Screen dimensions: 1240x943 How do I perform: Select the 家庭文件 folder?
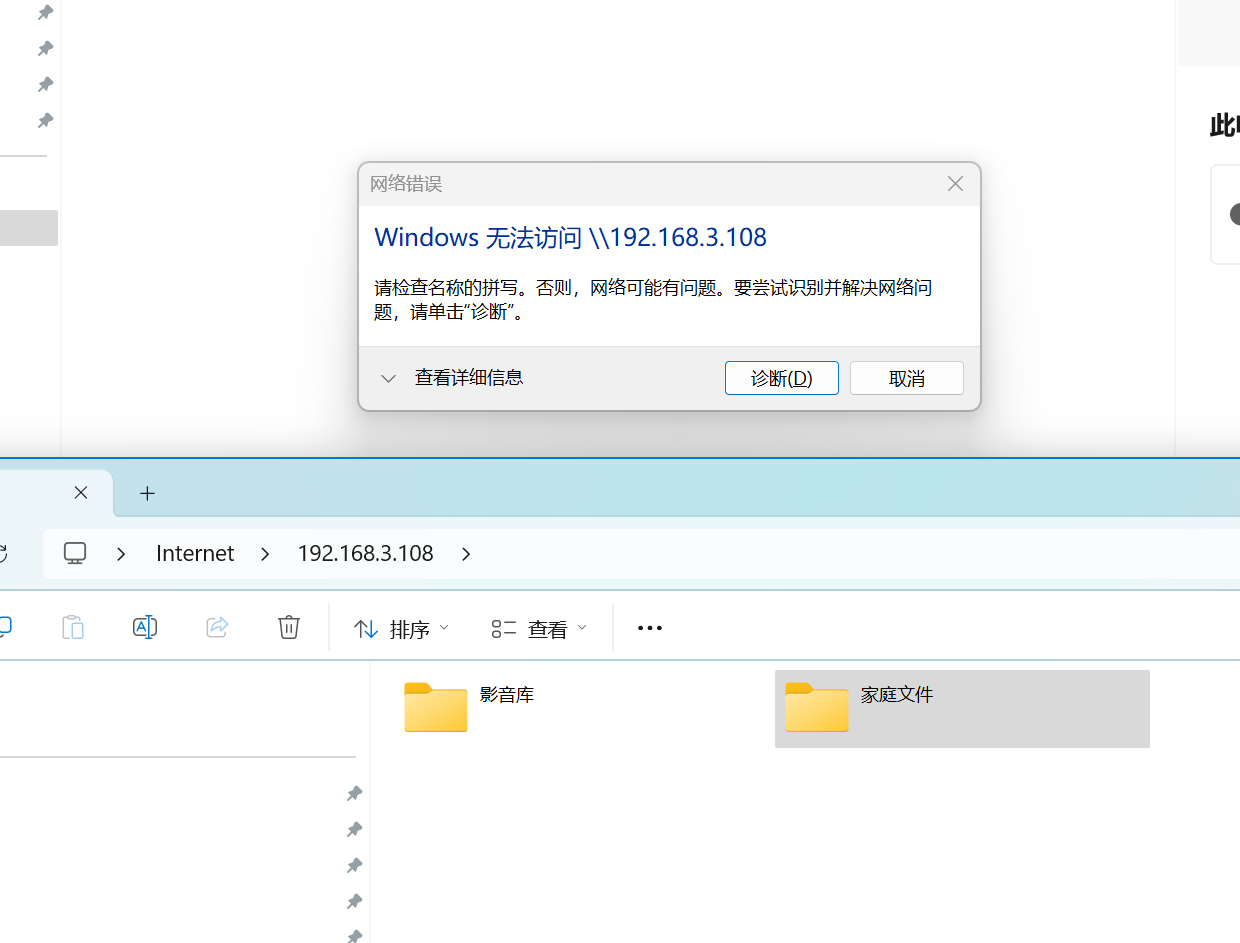(962, 708)
